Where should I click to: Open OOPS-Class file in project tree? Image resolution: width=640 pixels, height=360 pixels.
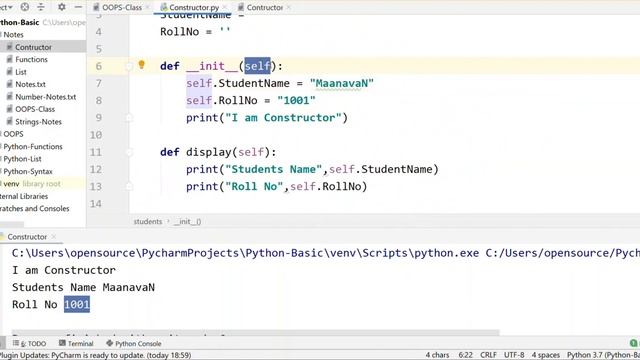(35, 109)
